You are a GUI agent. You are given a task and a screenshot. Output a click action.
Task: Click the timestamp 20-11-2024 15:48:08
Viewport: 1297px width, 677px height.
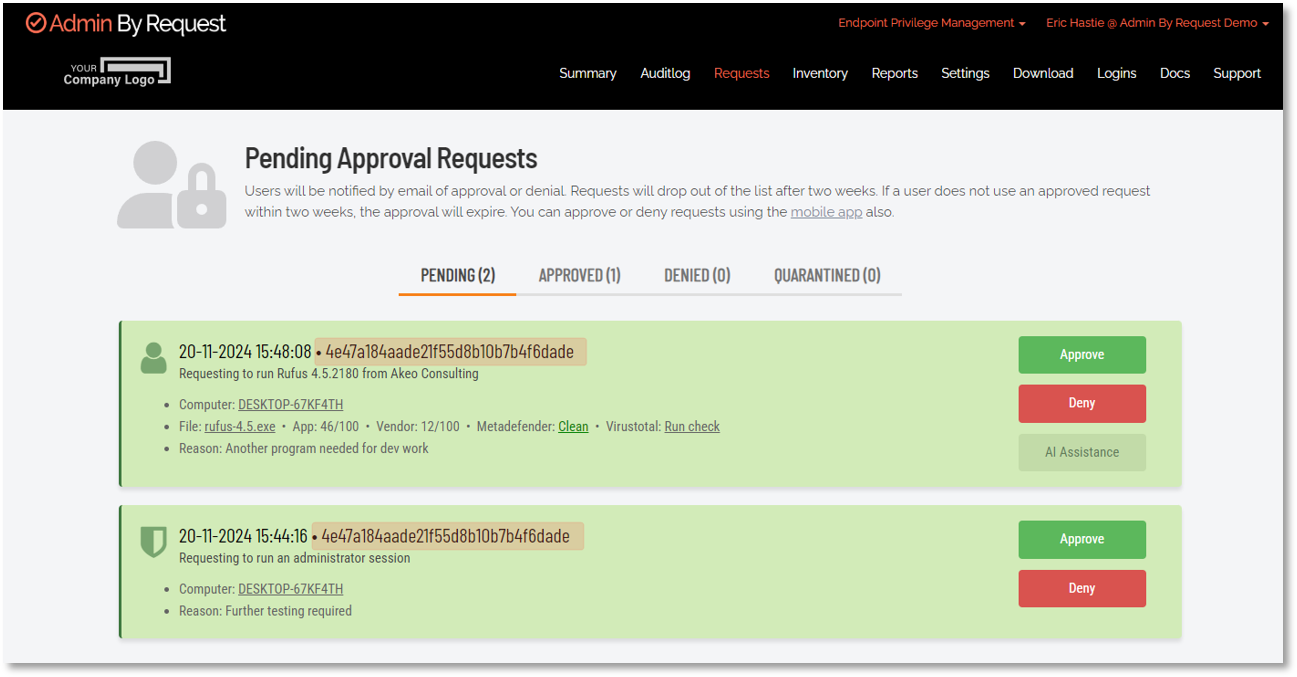tap(245, 352)
